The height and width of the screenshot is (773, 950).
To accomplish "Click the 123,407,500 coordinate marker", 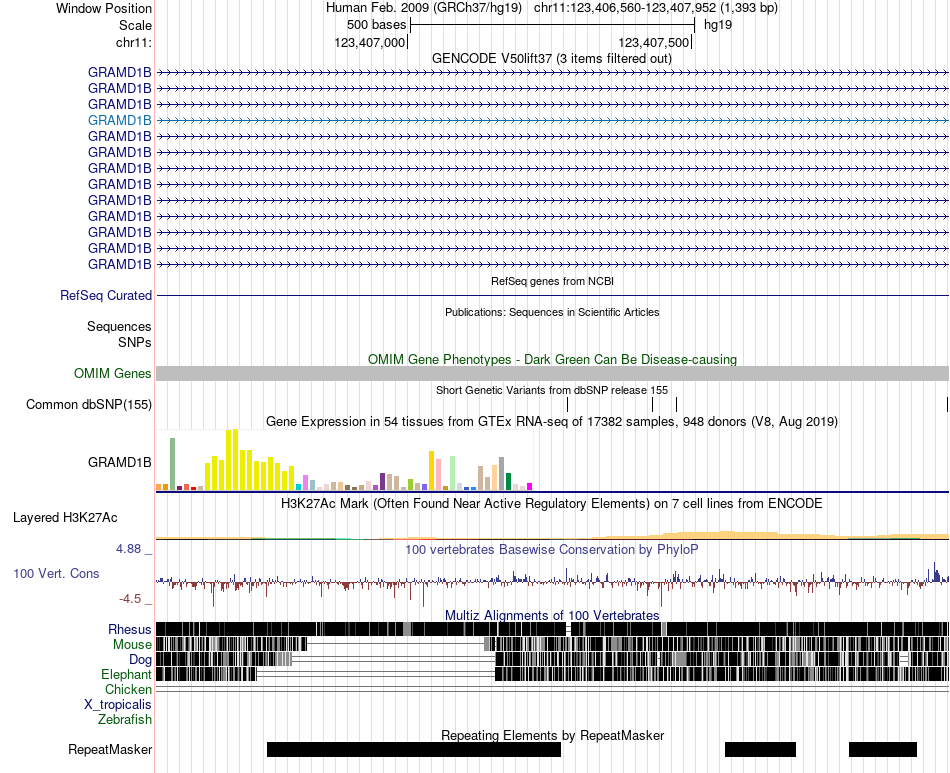I will (x=655, y=42).
